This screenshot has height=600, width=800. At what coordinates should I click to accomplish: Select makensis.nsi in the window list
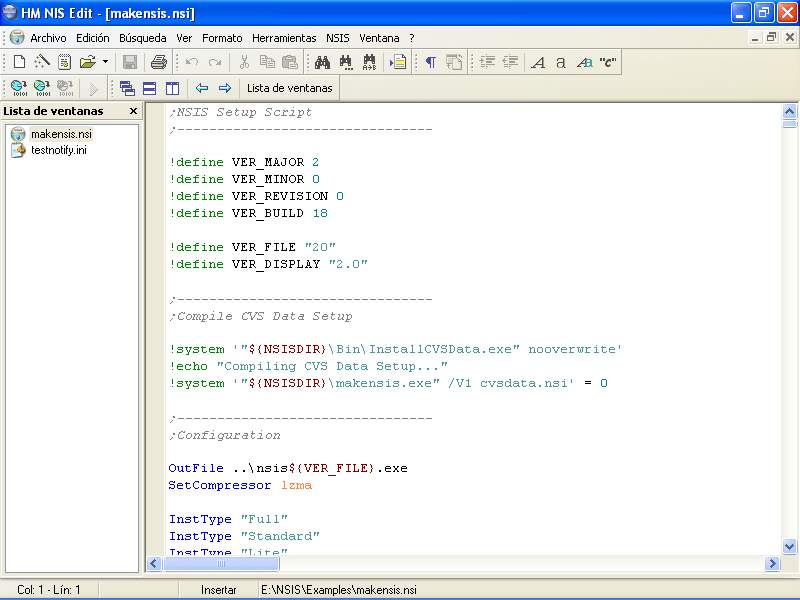60,134
